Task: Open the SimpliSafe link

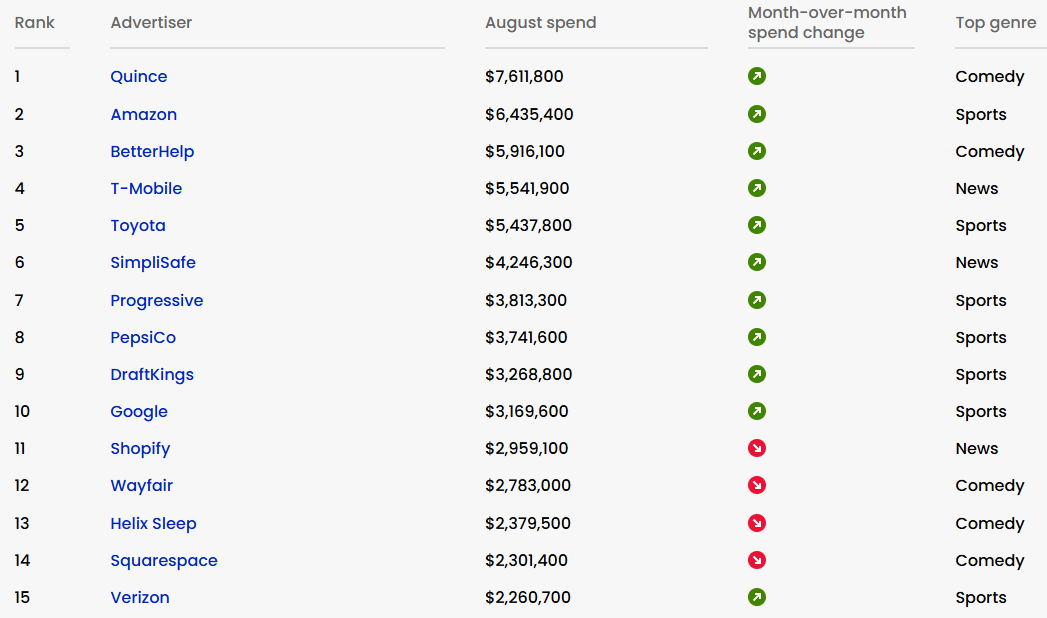Action: 153,263
